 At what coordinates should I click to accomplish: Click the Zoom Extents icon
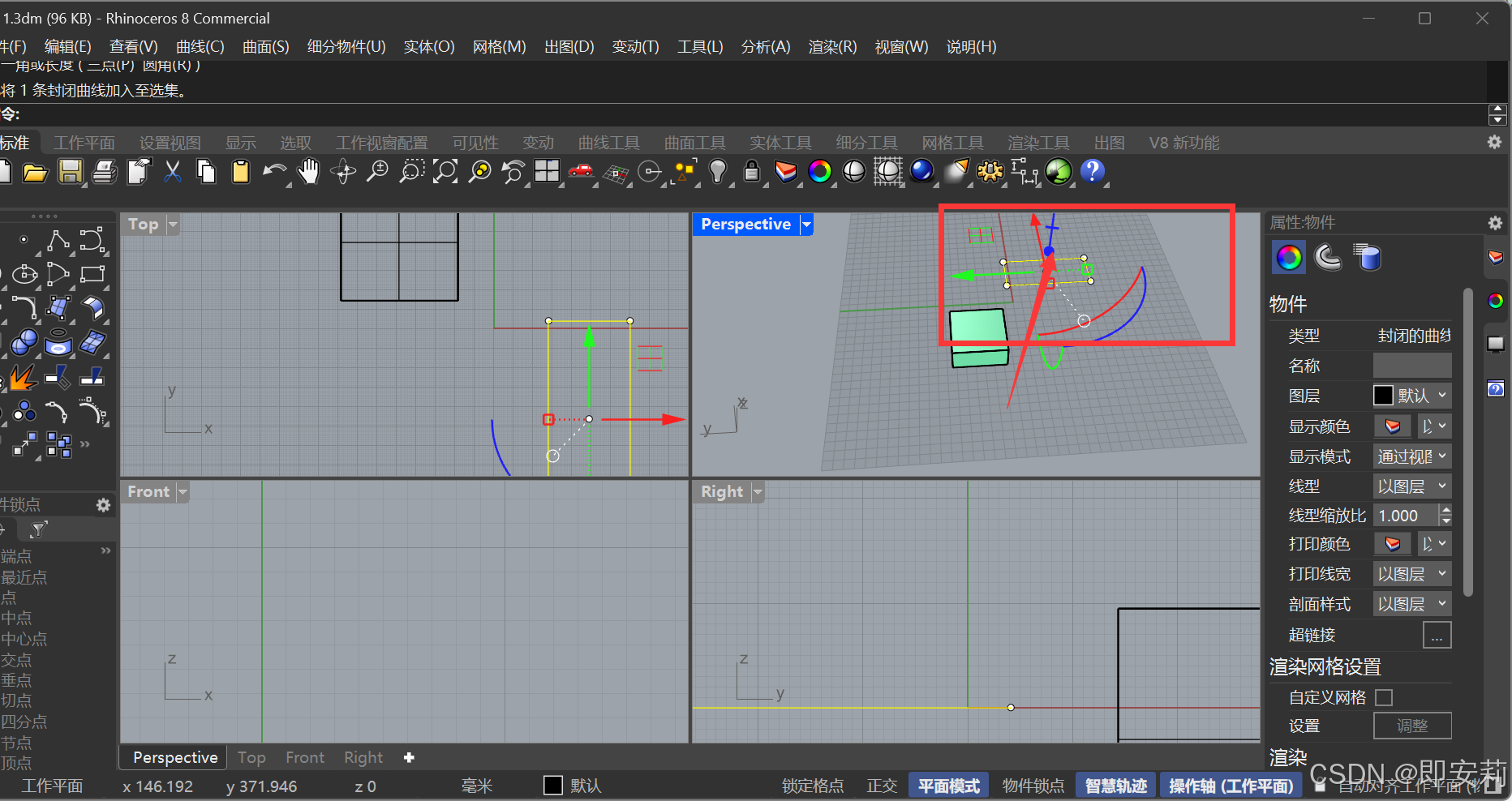(445, 172)
